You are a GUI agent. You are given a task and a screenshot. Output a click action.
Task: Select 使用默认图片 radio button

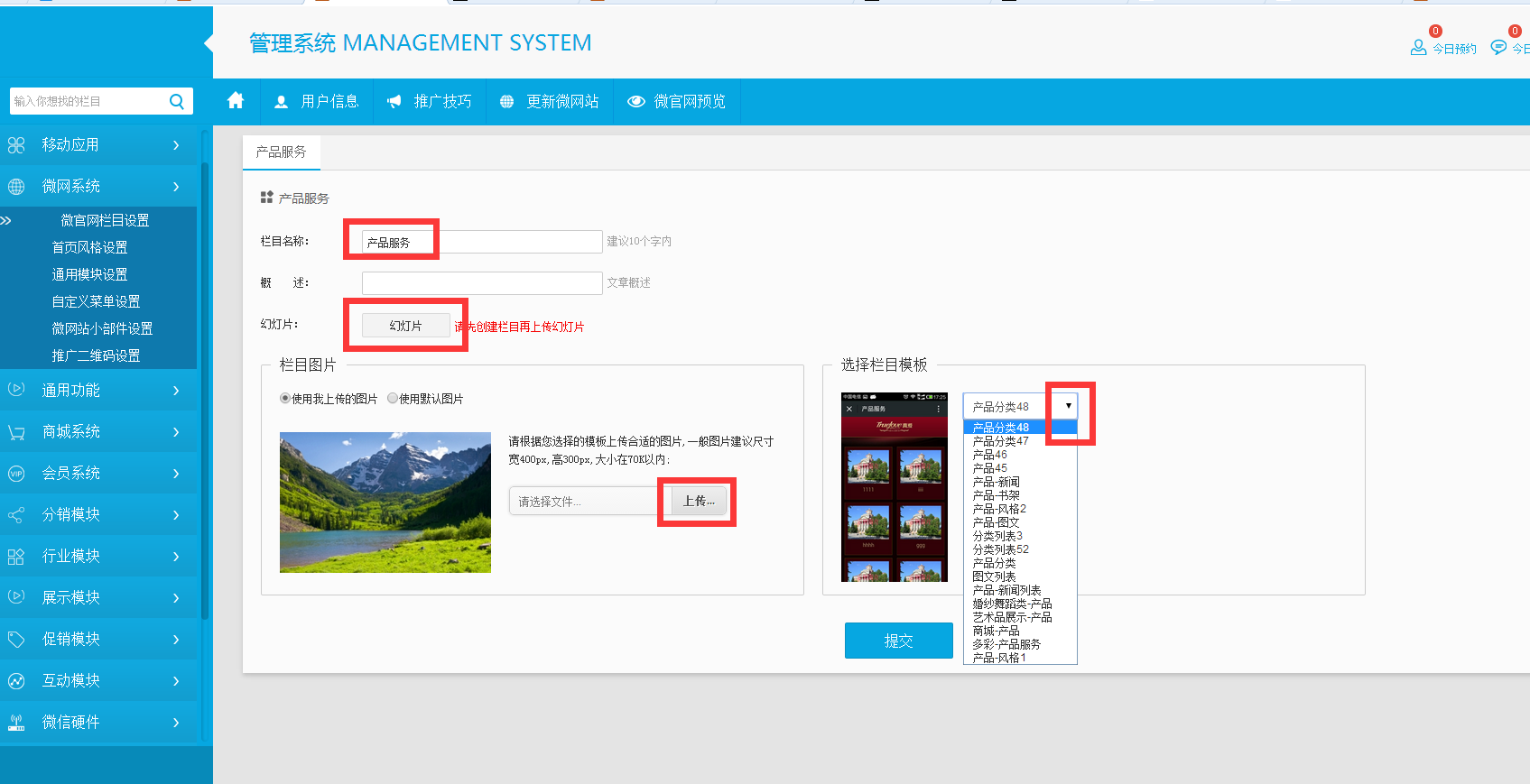[x=393, y=399]
